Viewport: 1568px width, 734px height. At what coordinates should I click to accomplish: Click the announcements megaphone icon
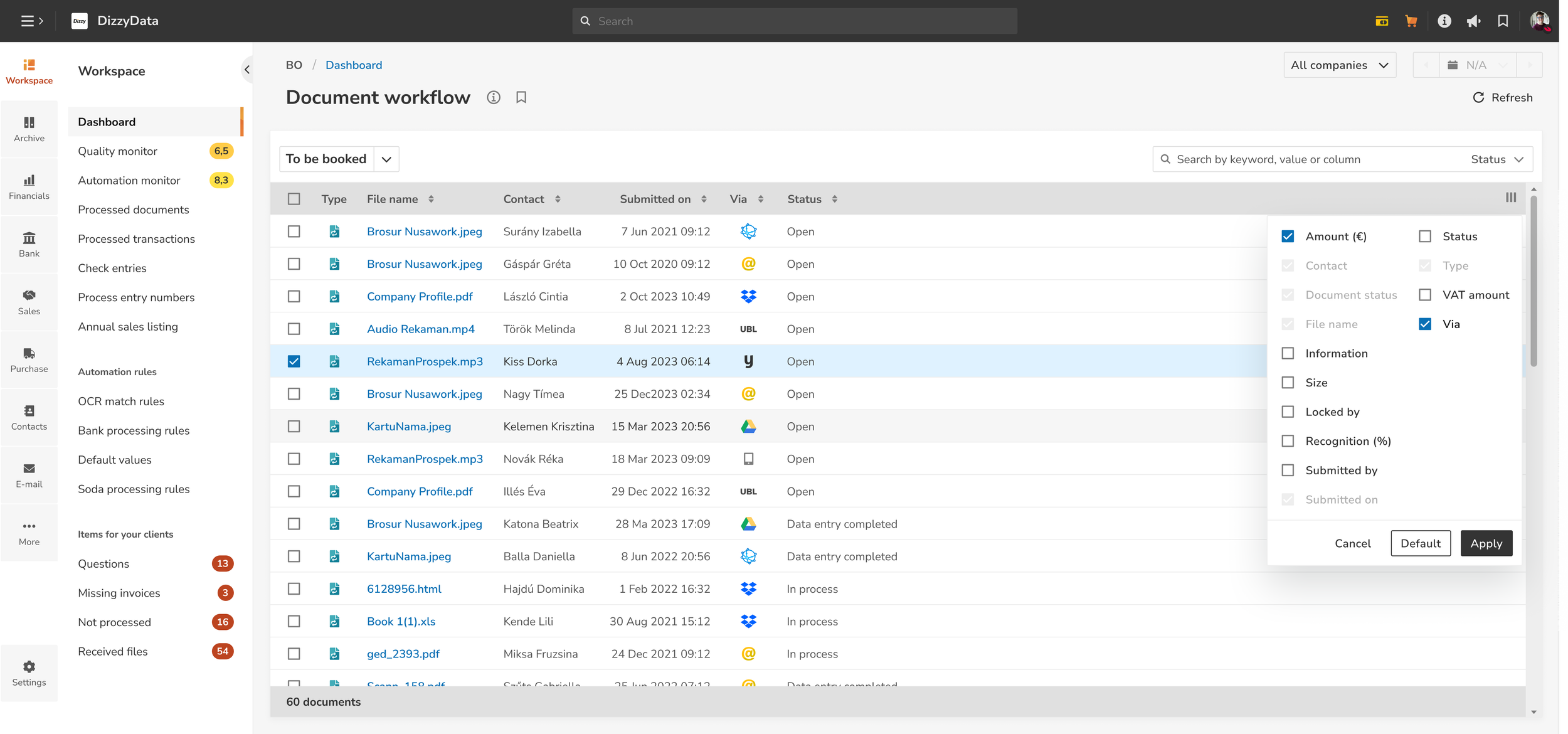pos(1473,21)
